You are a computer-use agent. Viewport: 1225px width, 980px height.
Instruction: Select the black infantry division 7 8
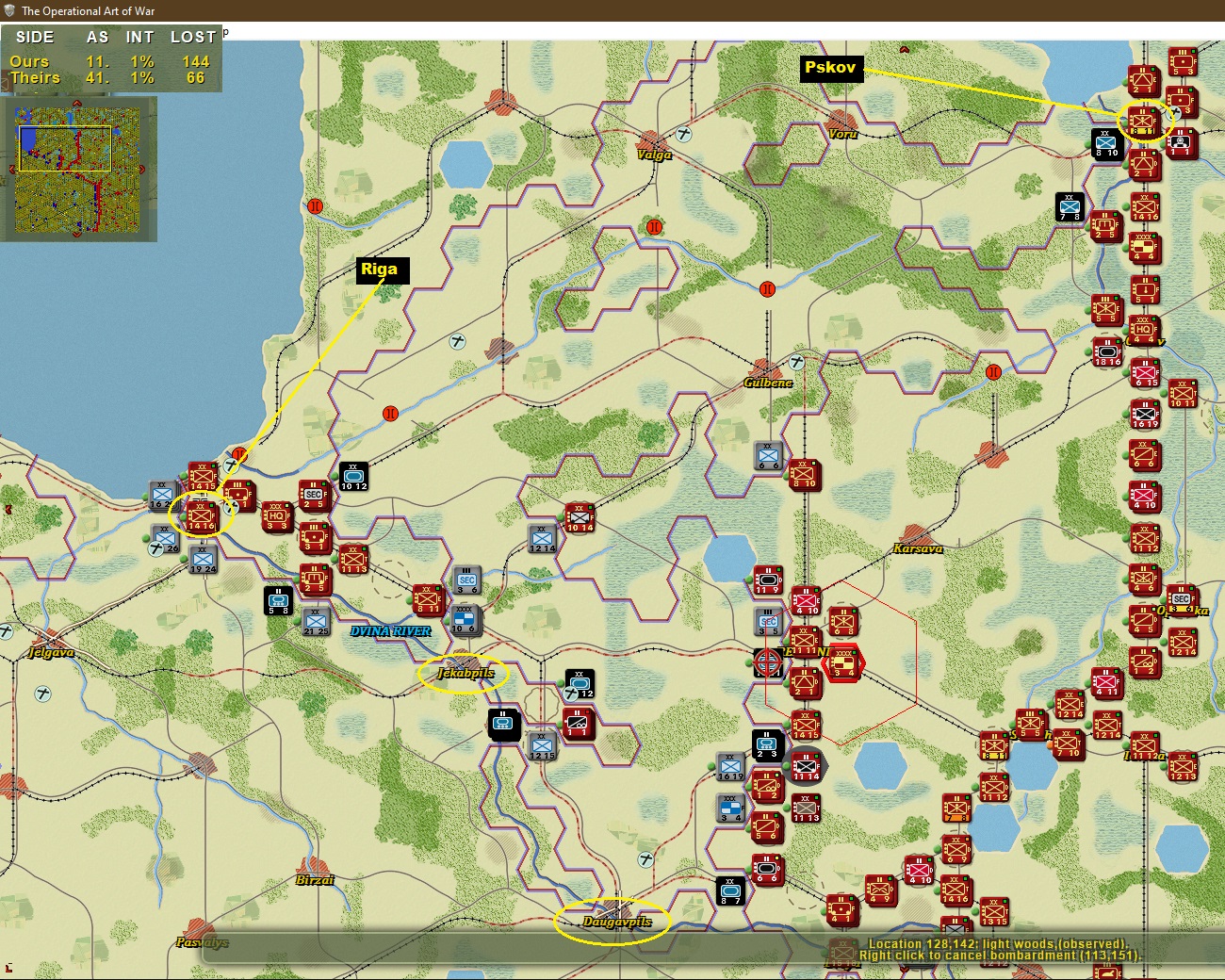tap(1070, 206)
